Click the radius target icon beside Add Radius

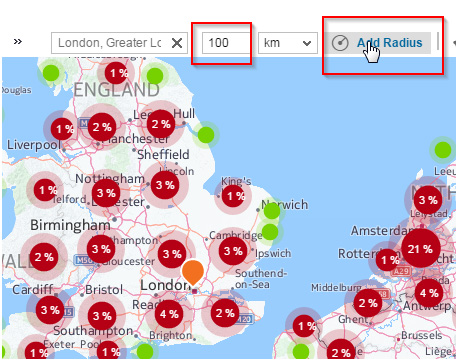340,43
